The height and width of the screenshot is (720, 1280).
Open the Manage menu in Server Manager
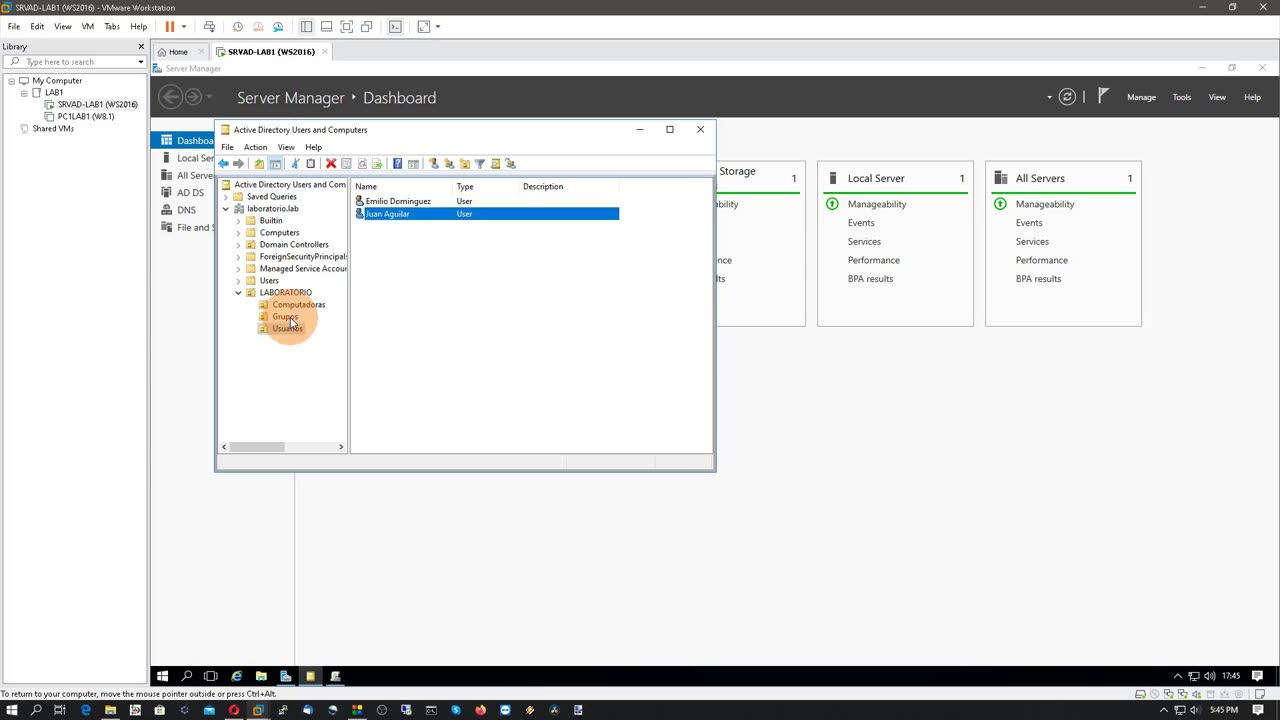1141,97
